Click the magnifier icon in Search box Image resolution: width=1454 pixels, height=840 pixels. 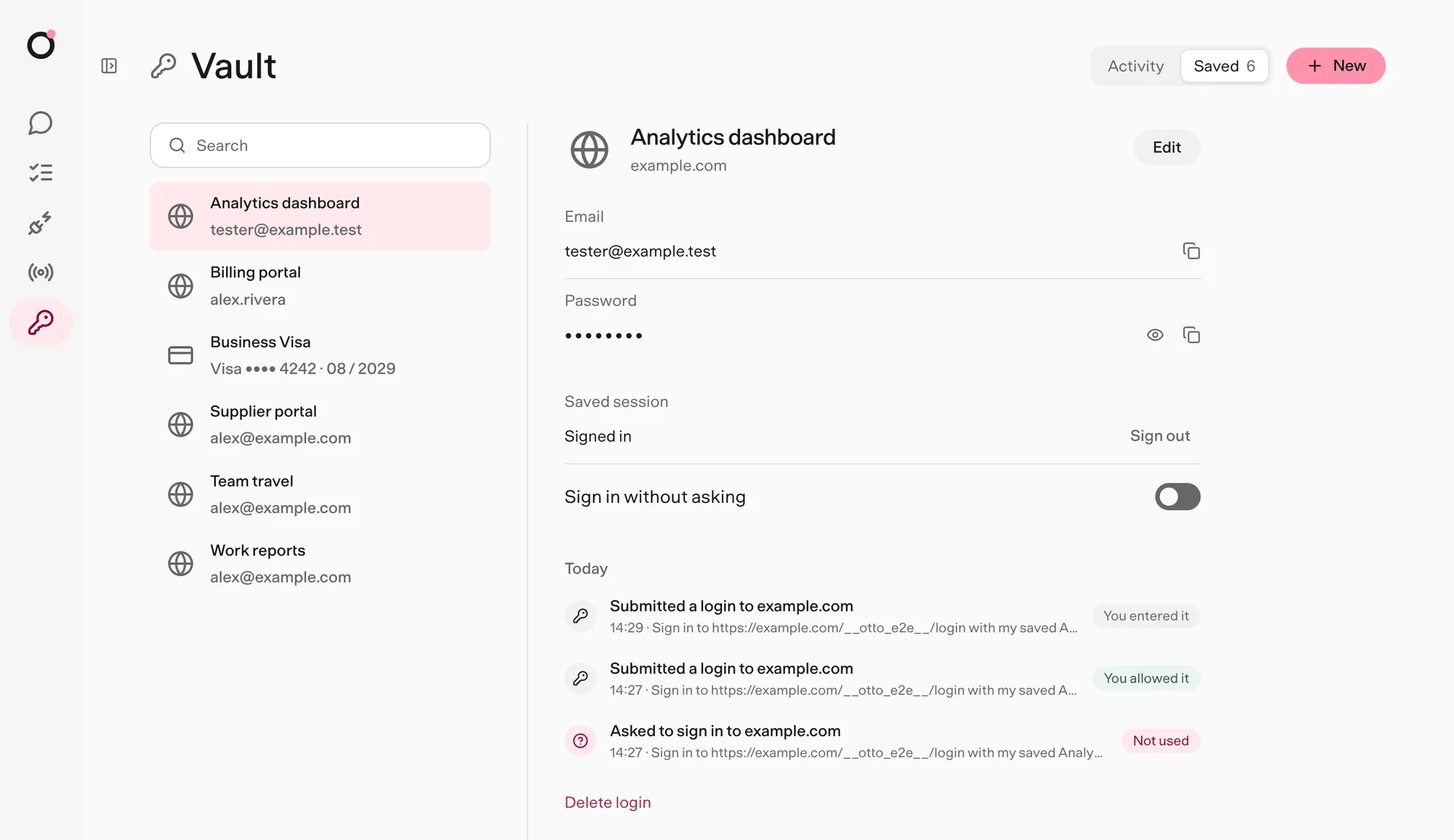177,145
